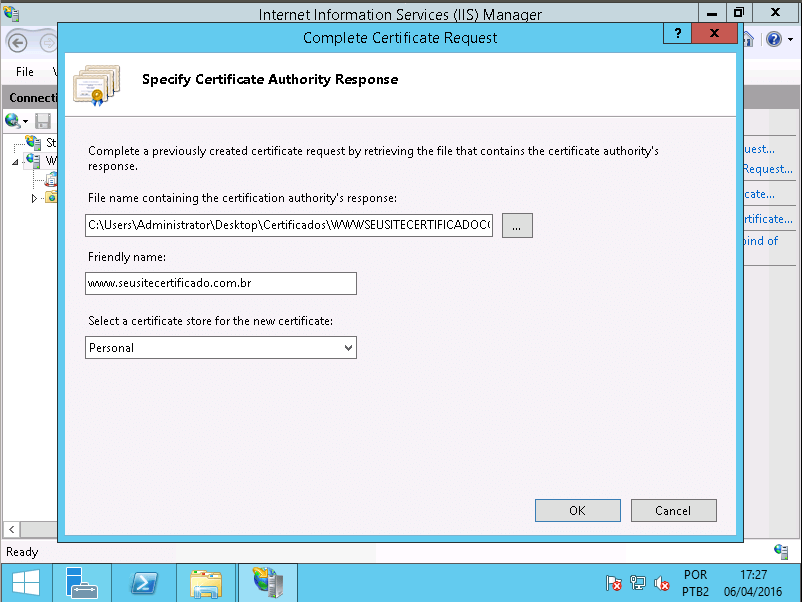Click the 'rtificate...' action link in Actions pane
Image resolution: width=802 pixels, height=602 pixels.
[x=768, y=219]
